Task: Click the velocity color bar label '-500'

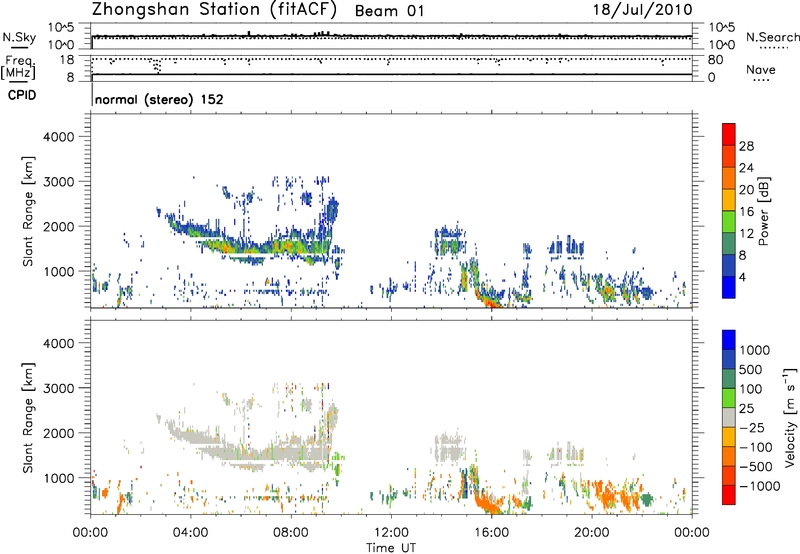Action: click(755, 467)
